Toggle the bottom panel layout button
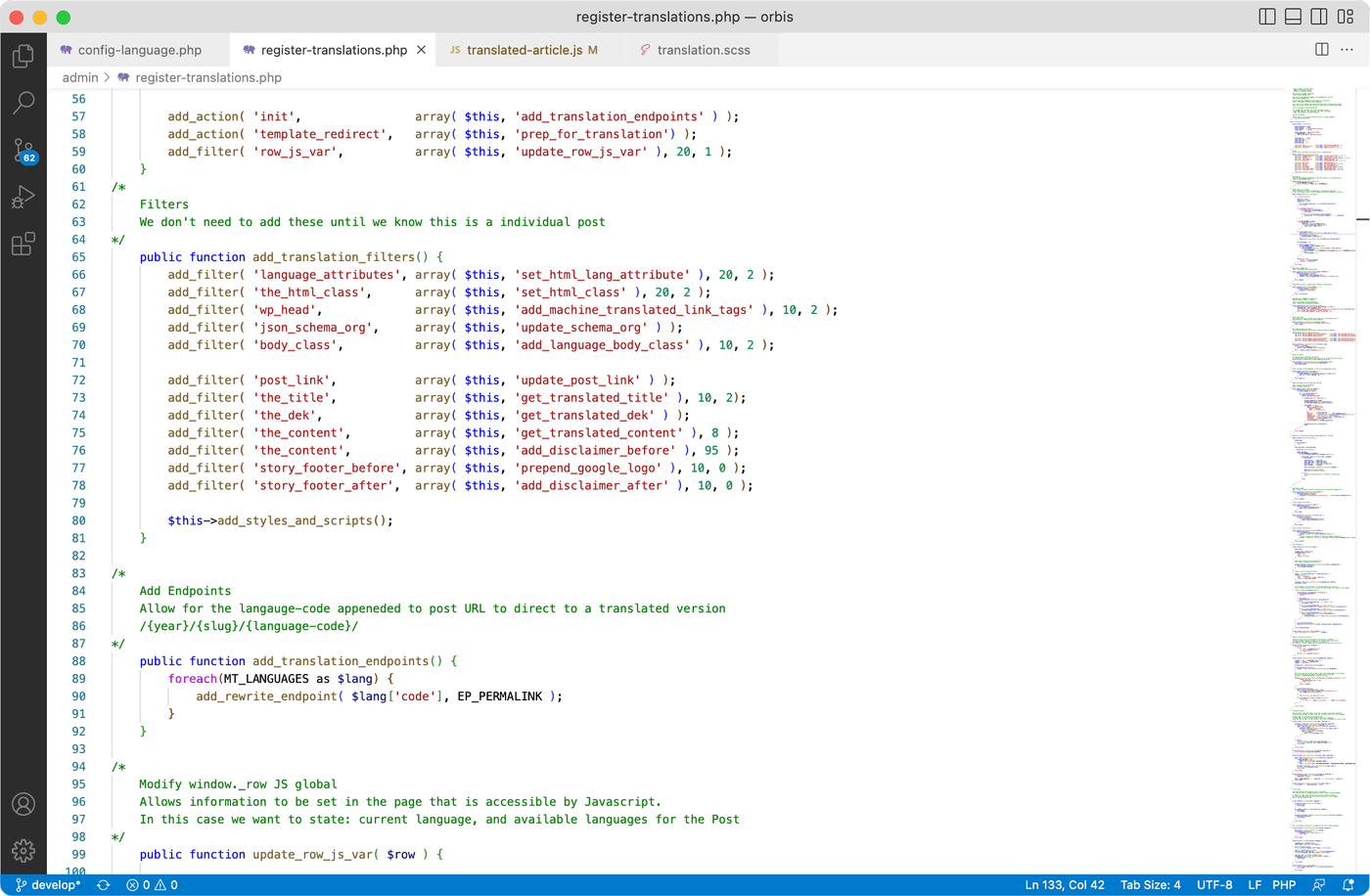The image size is (1370, 896). [x=1293, y=18]
